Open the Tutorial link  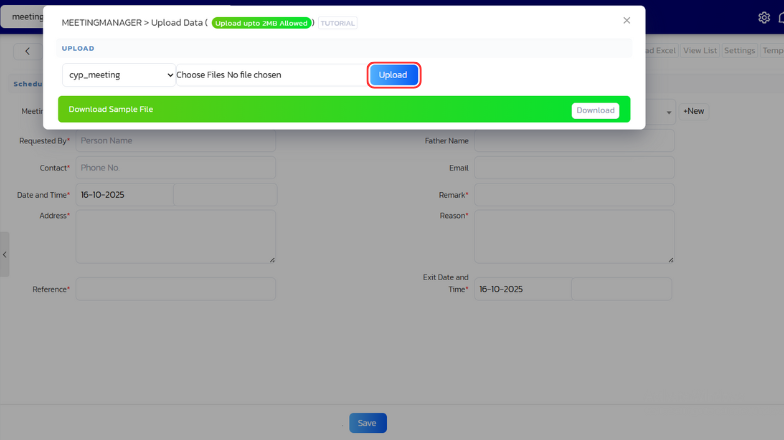click(338, 23)
